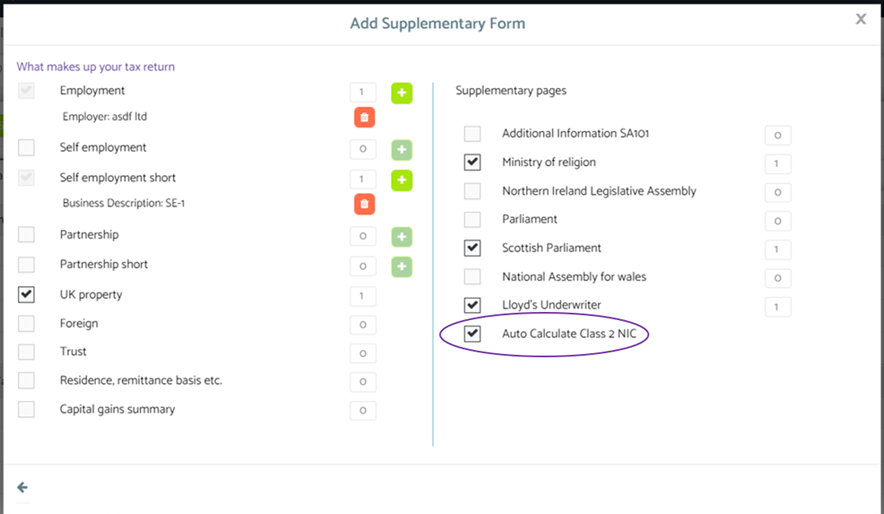Add another Self employment short form
This screenshot has width=884, height=514.
(401, 180)
